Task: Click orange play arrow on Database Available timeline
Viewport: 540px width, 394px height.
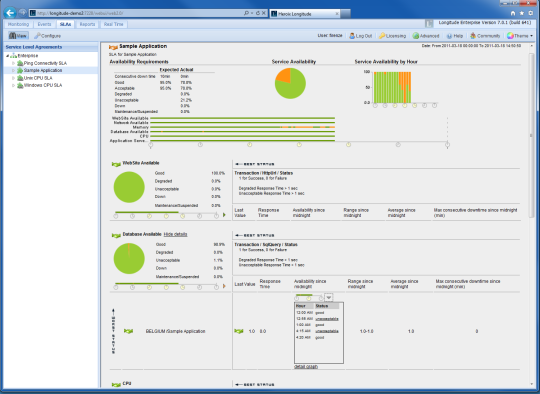Action: (224, 286)
